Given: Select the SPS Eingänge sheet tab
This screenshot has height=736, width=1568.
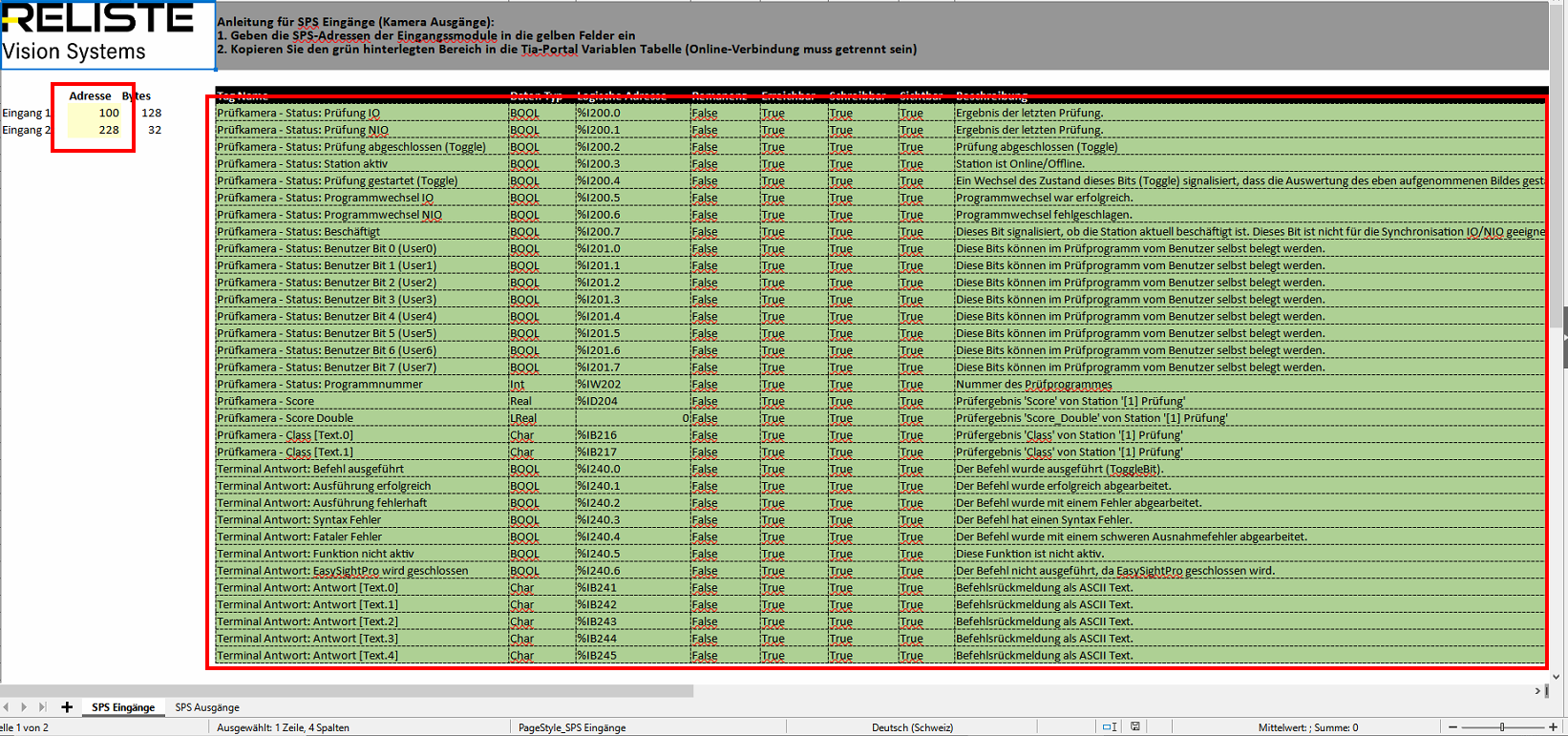Looking at the screenshot, I should click(123, 707).
